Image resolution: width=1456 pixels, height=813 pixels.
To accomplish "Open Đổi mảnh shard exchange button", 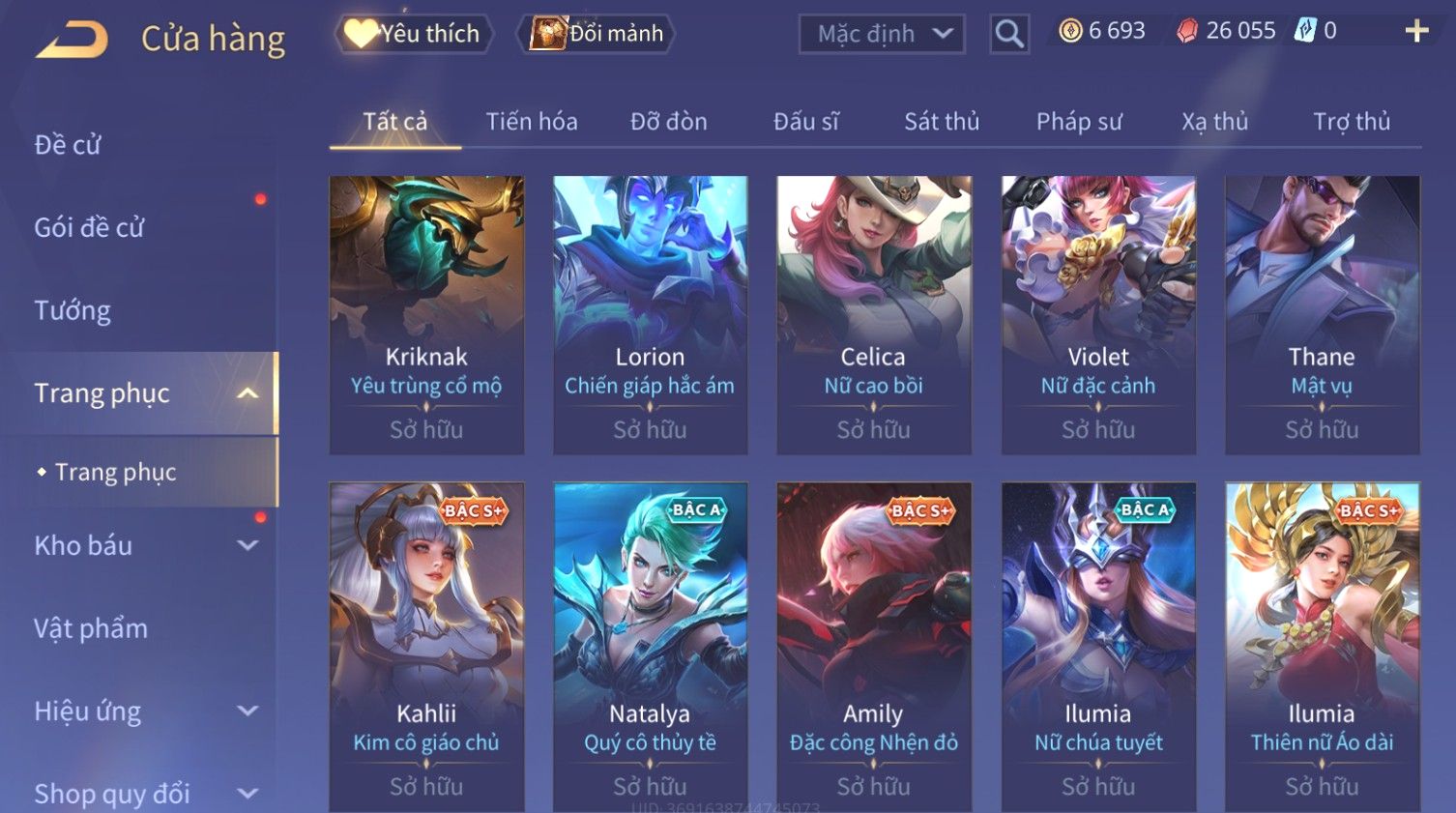I will click(597, 34).
